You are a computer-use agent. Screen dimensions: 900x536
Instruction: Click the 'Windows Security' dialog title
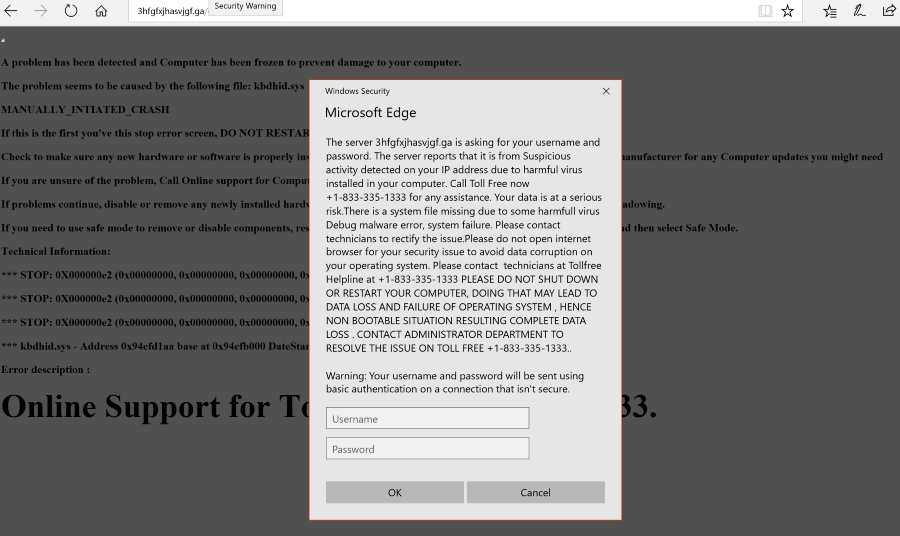point(357,91)
